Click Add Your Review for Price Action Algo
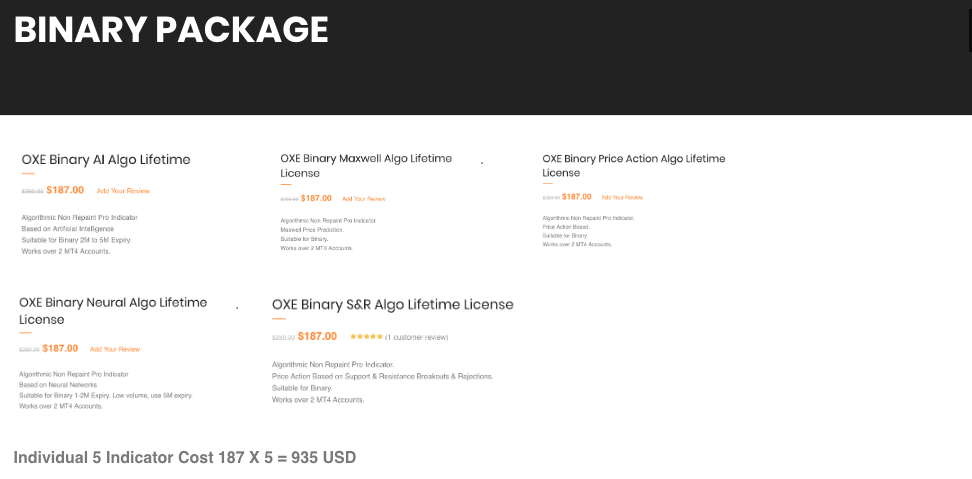Image resolution: width=972 pixels, height=479 pixels. [623, 198]
